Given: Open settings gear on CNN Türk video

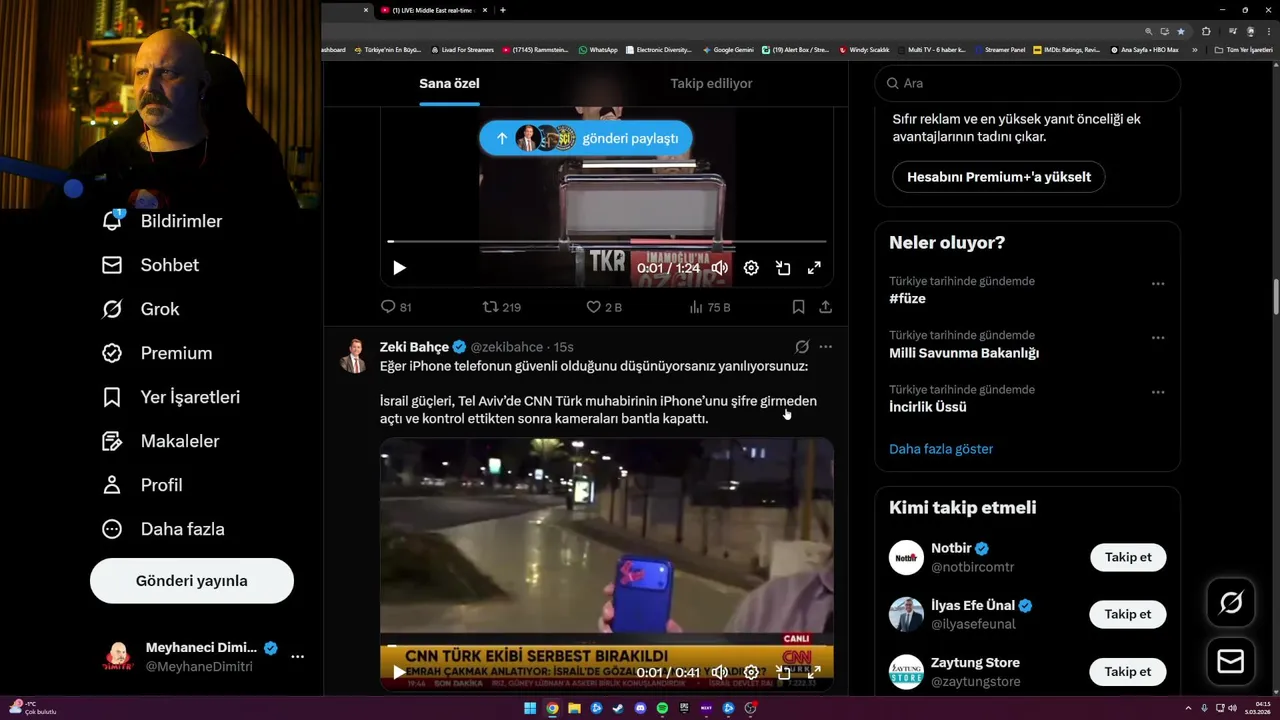Looking at the screenshot, I should coord(751,672).
